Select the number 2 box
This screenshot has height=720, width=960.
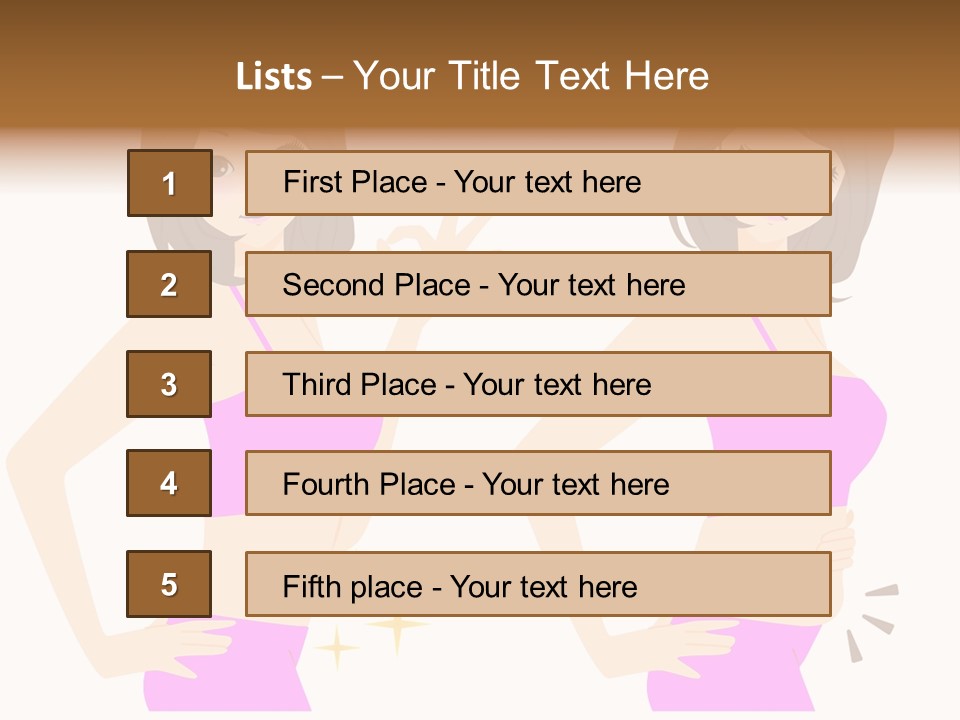click(169, 284)
